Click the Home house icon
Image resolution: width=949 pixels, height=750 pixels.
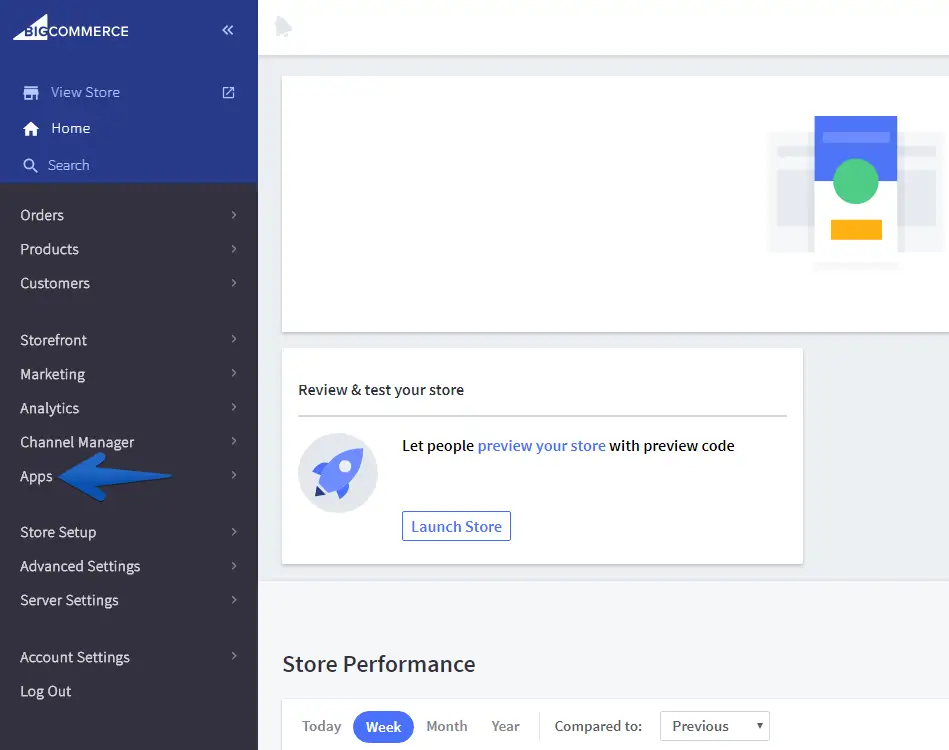tap(31, 129)
